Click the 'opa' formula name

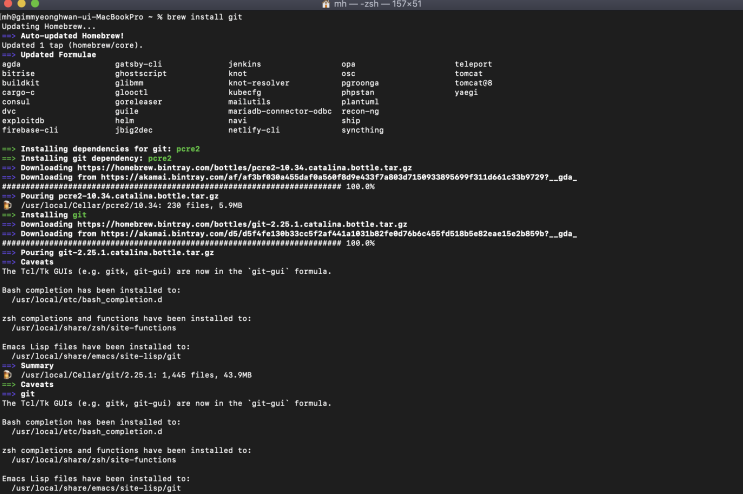pyautogui.click(x=348, y=64)
